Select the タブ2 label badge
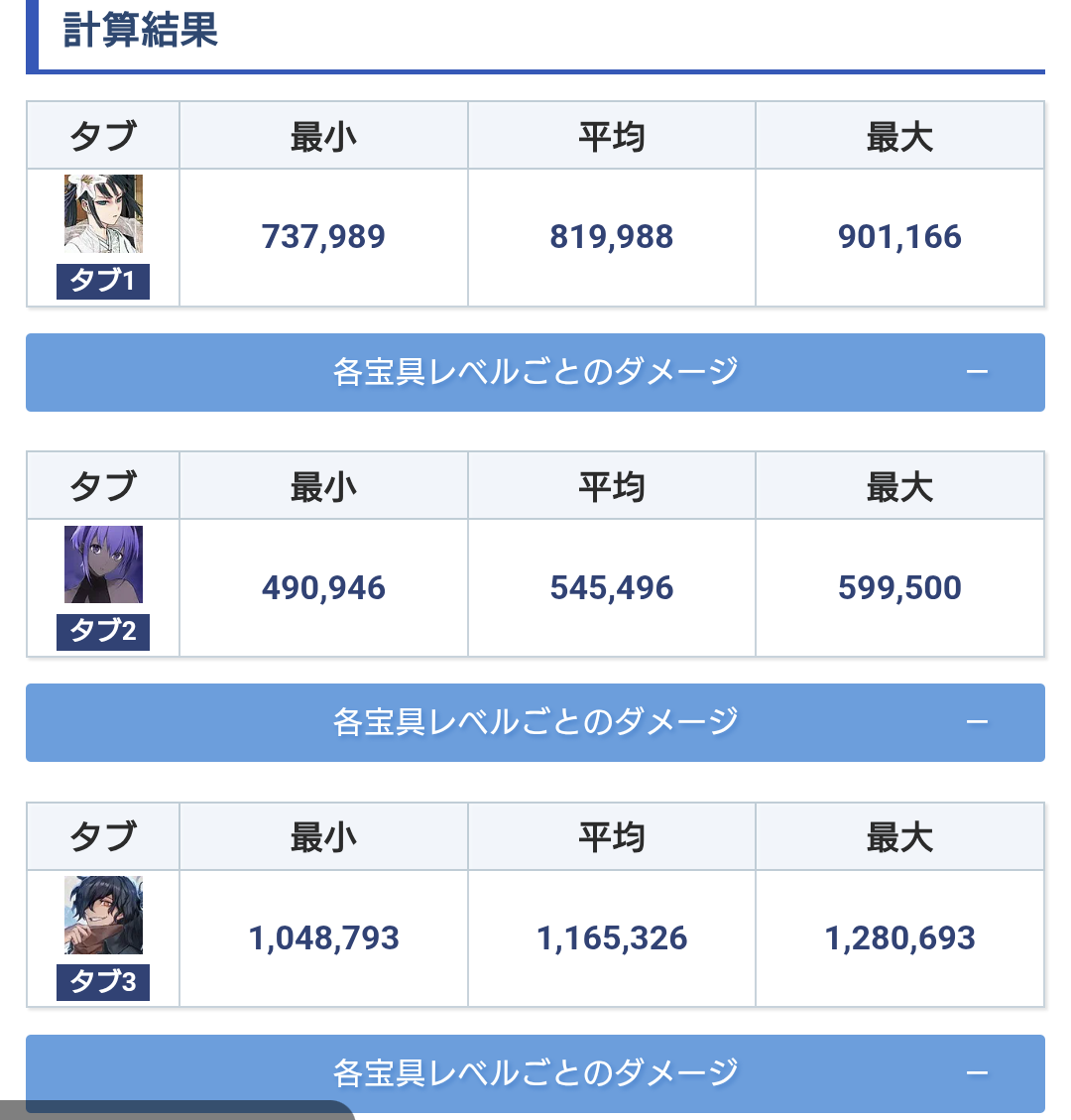This screenshot has width=1071, height=1120. [x=103, y=631]
